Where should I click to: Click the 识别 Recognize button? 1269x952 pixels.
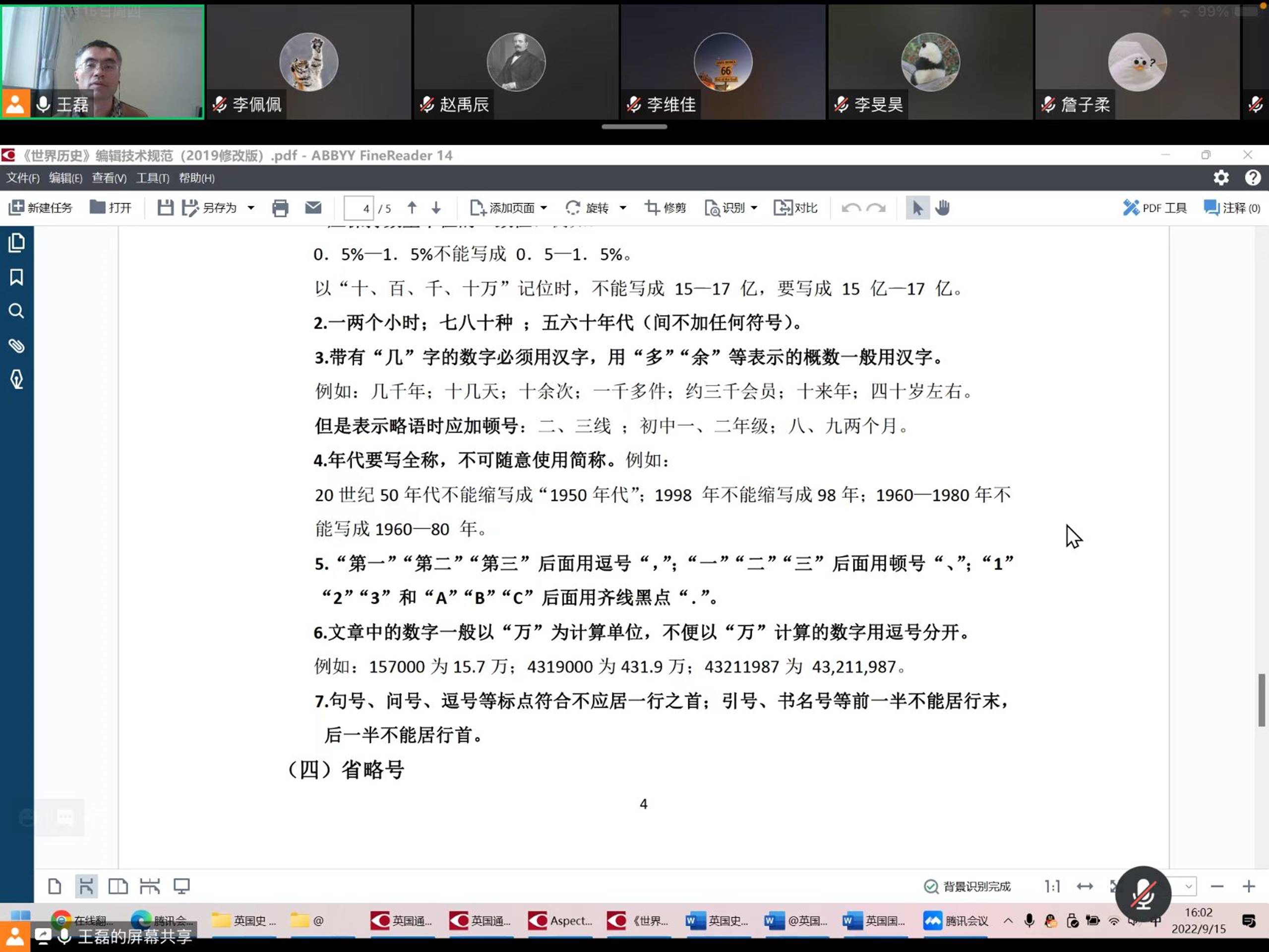pyautogui.click(x=725, y=208)
